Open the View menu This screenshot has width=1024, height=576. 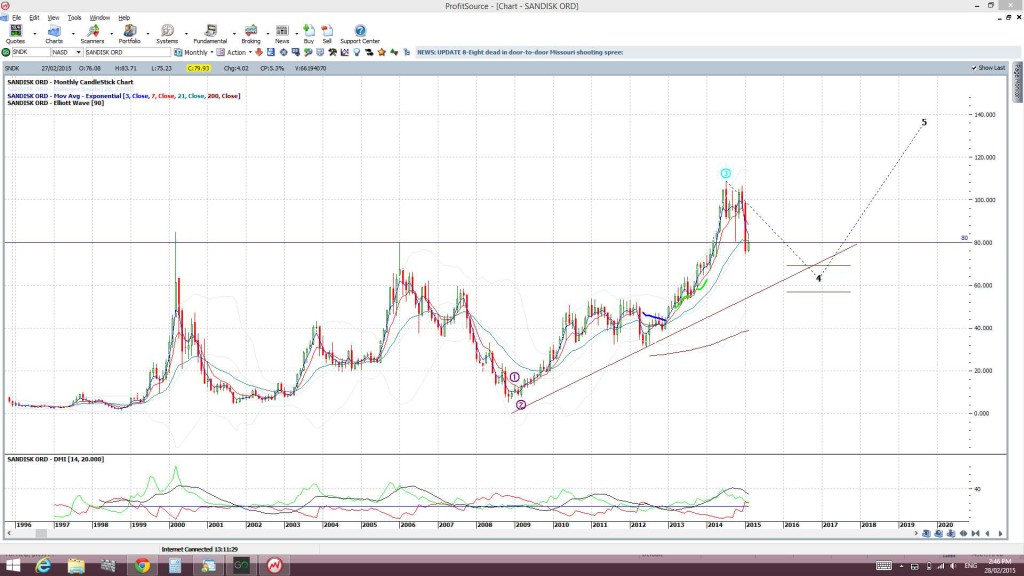pos(54,18)
